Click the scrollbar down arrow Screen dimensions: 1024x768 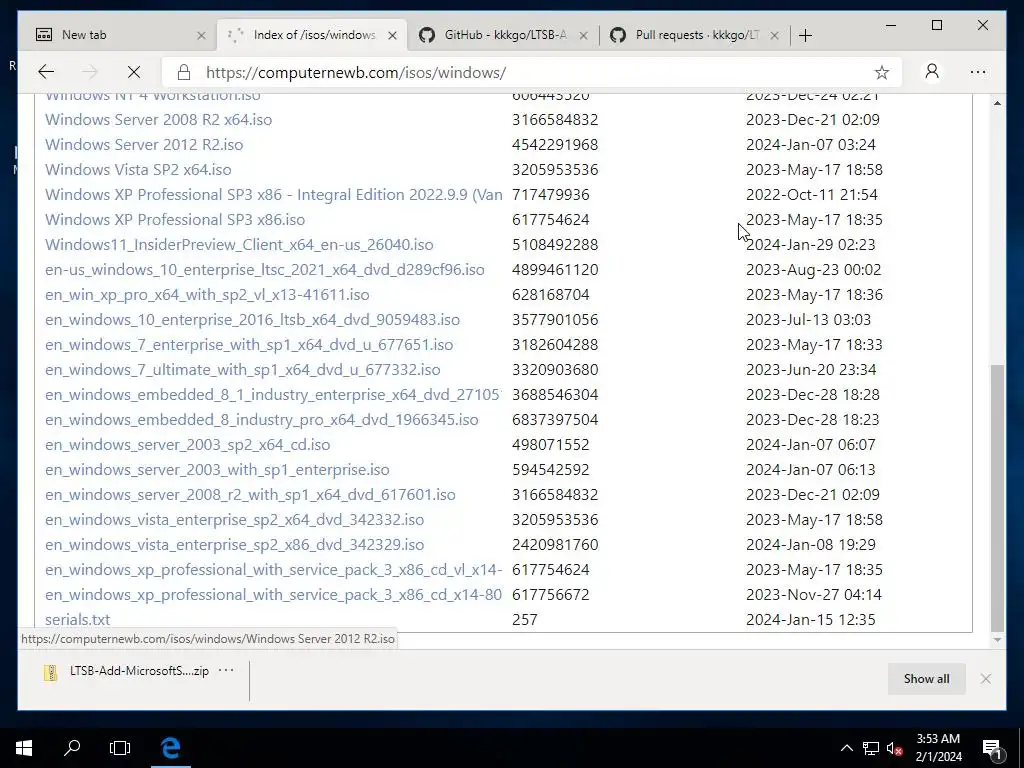[997, 640]
